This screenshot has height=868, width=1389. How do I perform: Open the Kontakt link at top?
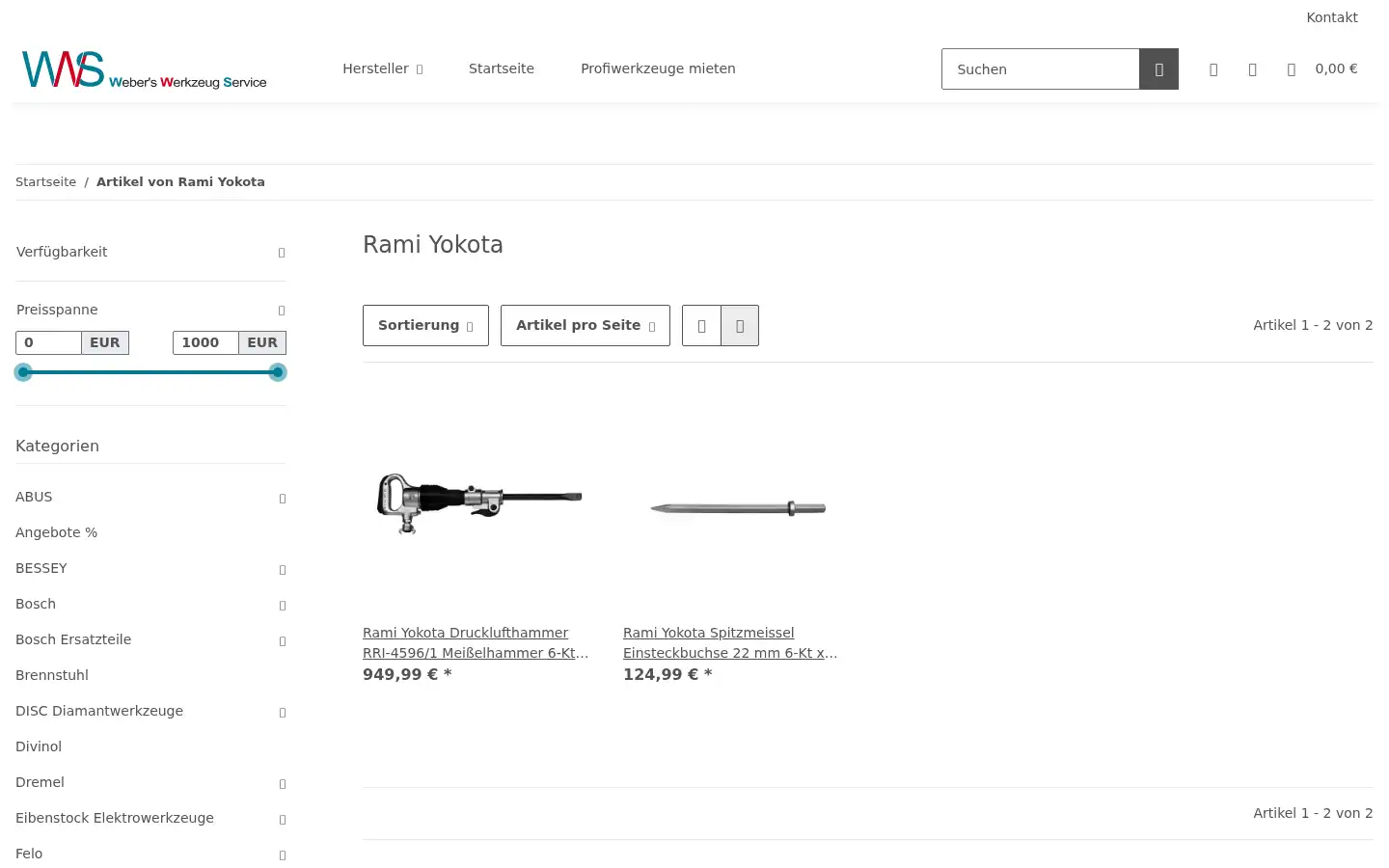1332,17
